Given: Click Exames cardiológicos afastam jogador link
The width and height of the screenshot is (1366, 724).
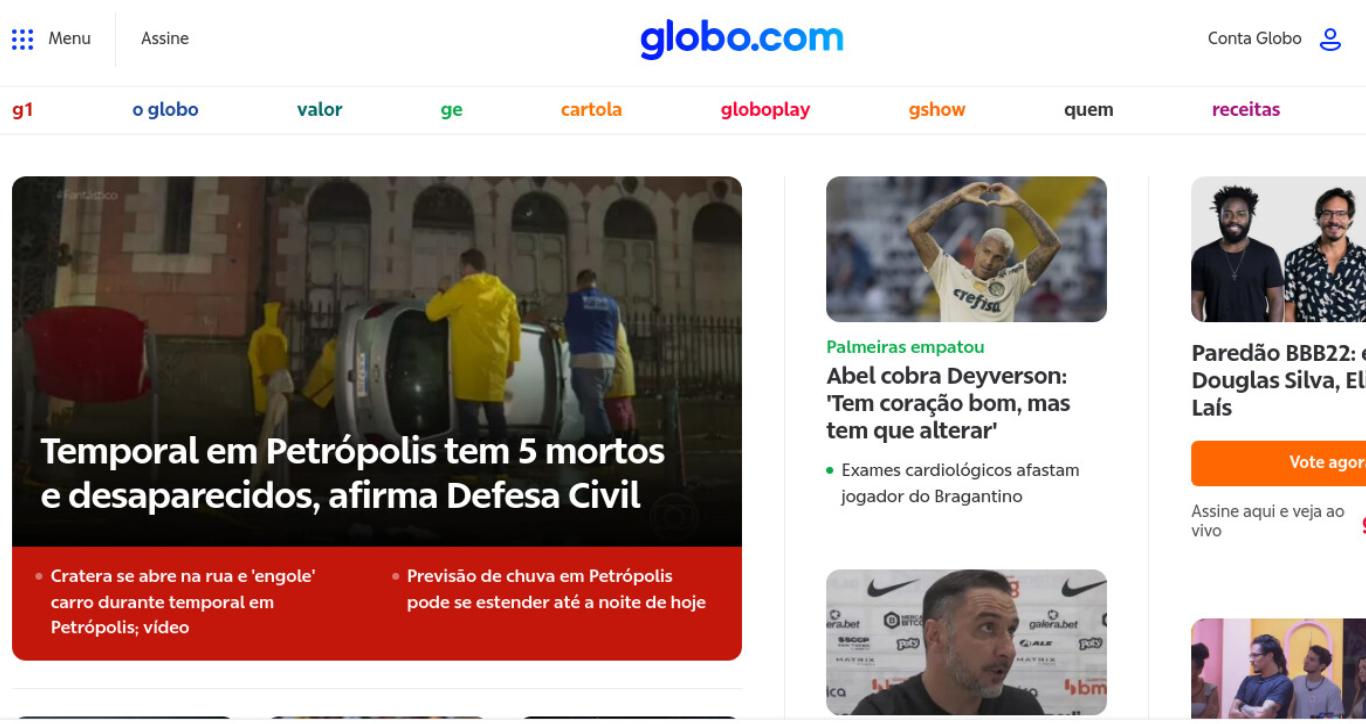Looking at the screenshot, I should [960, 483].
